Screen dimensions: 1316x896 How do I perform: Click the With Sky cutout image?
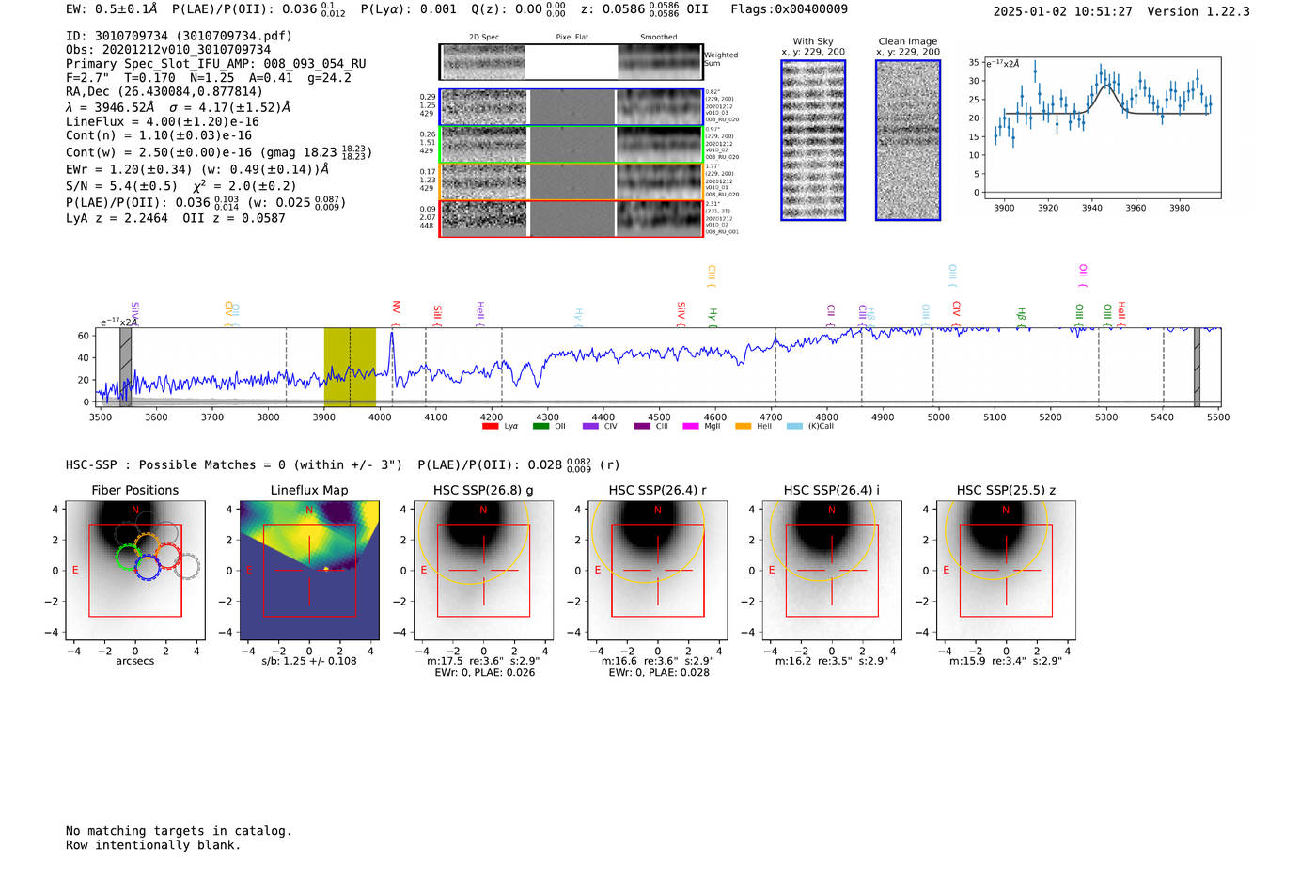(813, 140)
